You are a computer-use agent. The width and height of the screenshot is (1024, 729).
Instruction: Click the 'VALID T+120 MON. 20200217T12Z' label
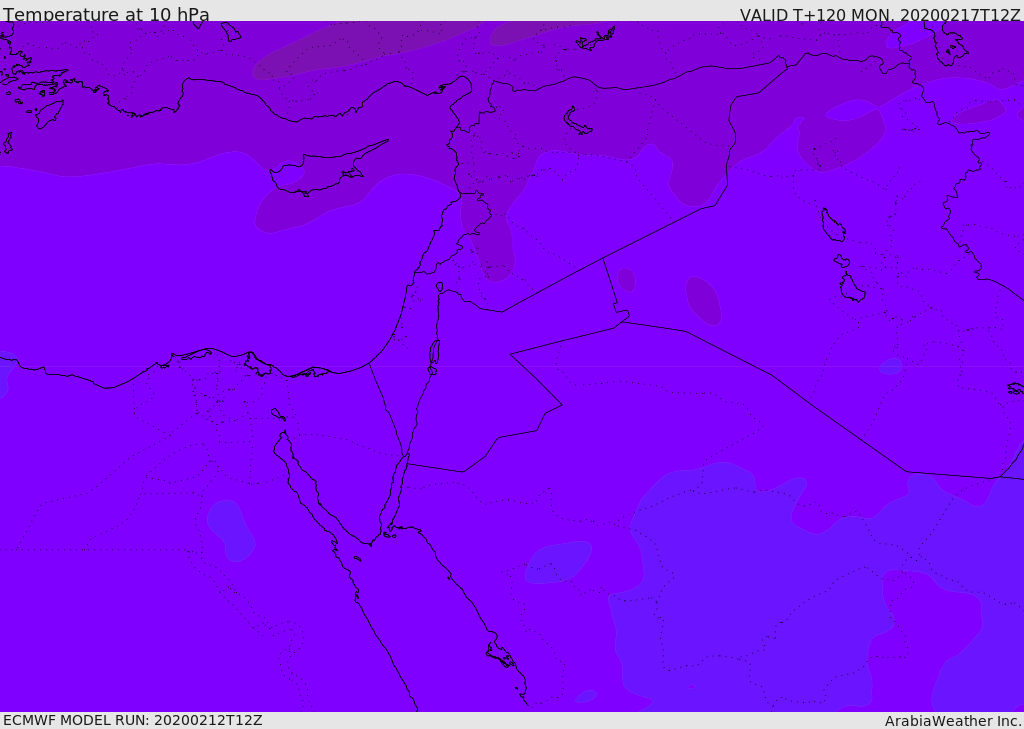880,15
